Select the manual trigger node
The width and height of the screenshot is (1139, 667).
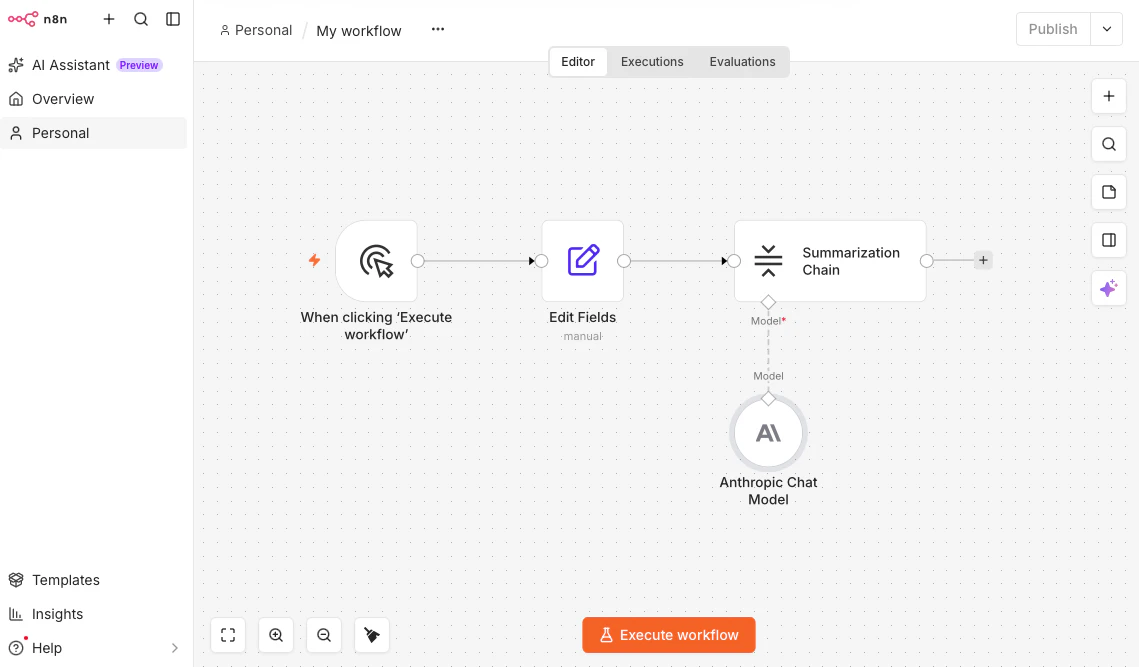click(x=376, y=261)
